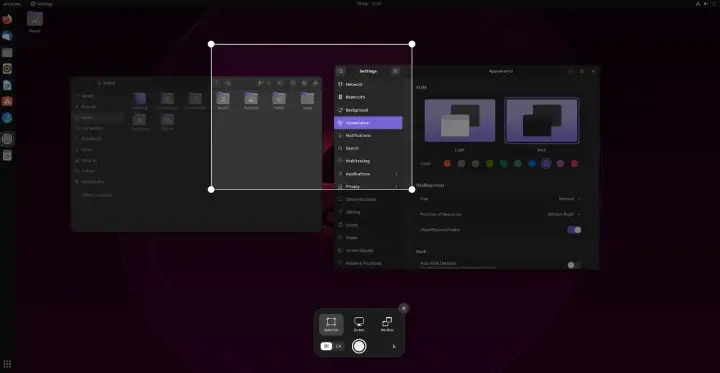Toggle Show Personal Folder switch
This screenshot has height=373, width=720.
pyautogui.click(x=574, y=230)
